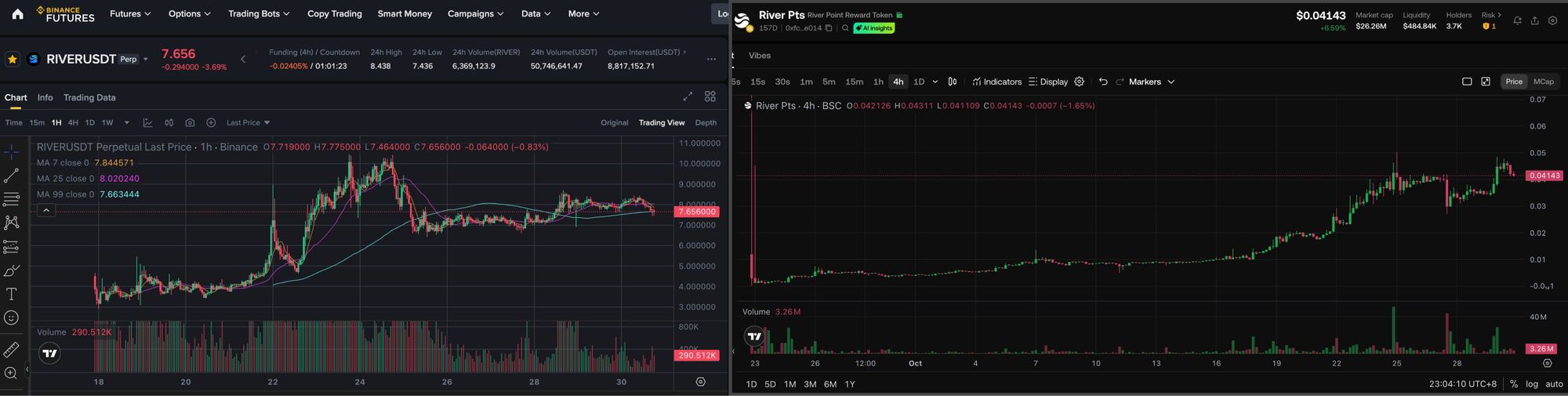Screen dimensions: 1568x396
Task: Toggle the RIVERUSDT favorite star
Action: (x=13, y=59)
